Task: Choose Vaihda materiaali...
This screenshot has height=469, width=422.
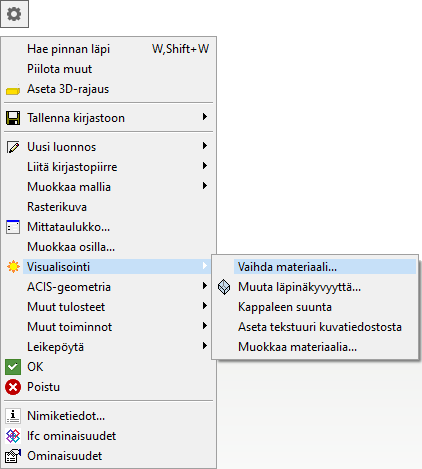Action: [315, 267]
